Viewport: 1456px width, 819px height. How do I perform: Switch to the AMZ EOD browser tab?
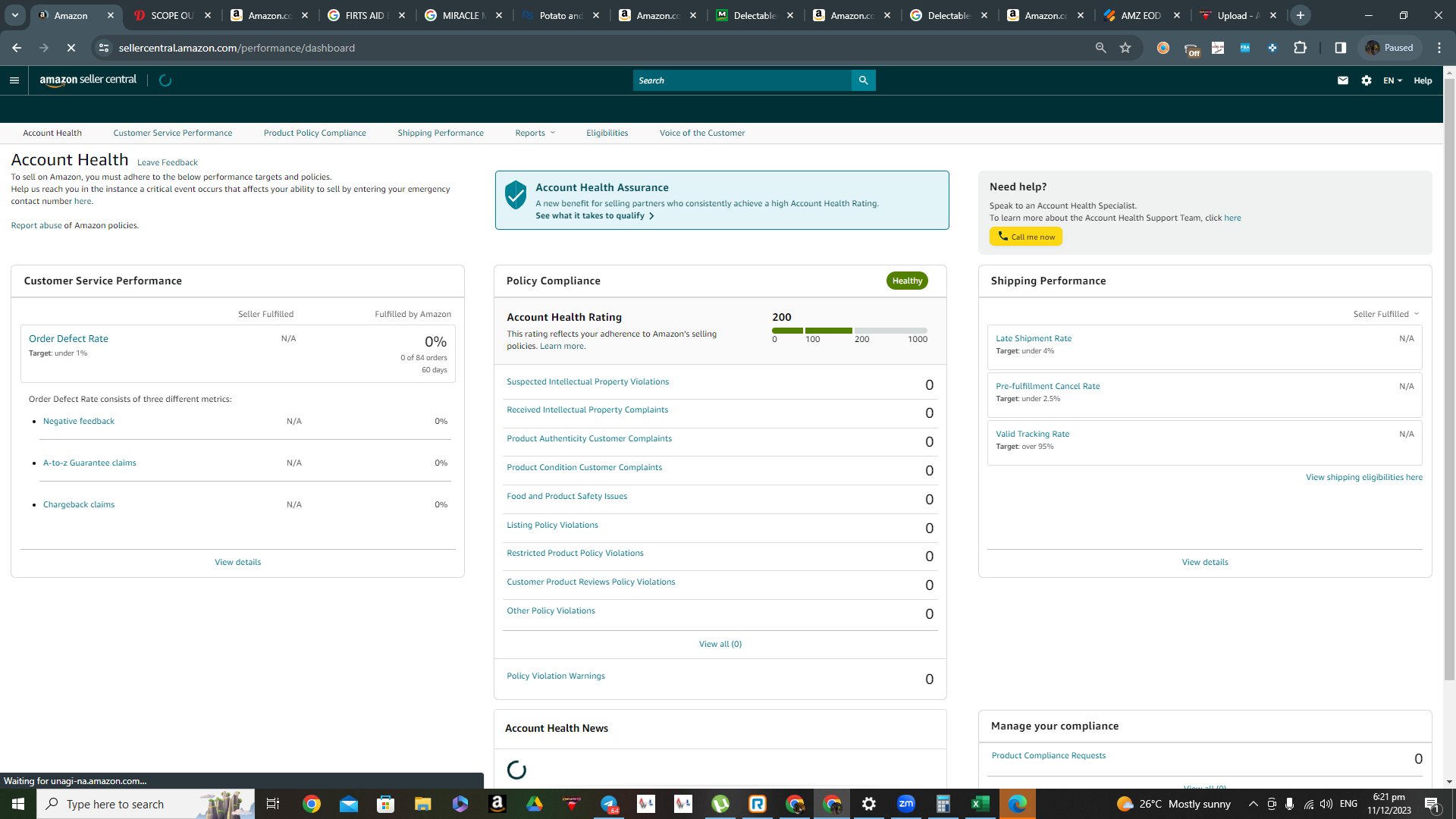(x=1142, y=15)
